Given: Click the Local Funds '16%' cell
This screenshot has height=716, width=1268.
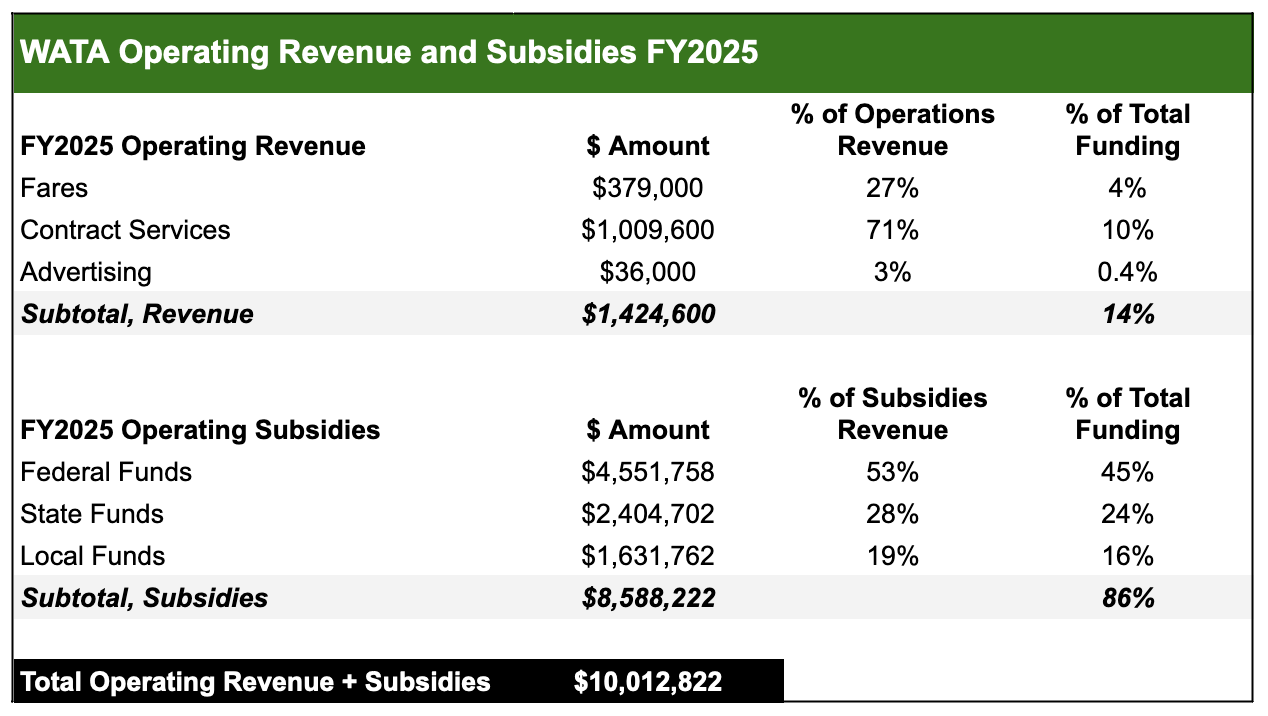Looking at the screenshot, I should point(1127,556).
